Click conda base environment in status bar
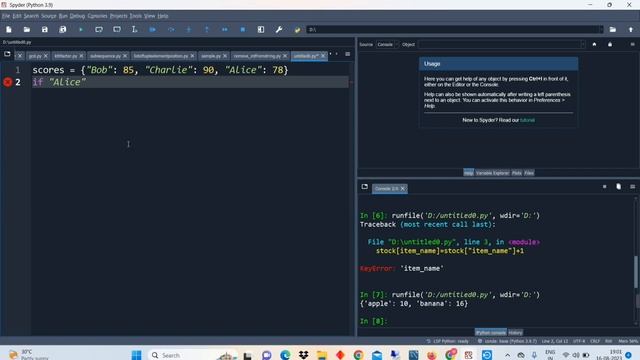This screenshot has width=640, height=360. tap(507, 341)
